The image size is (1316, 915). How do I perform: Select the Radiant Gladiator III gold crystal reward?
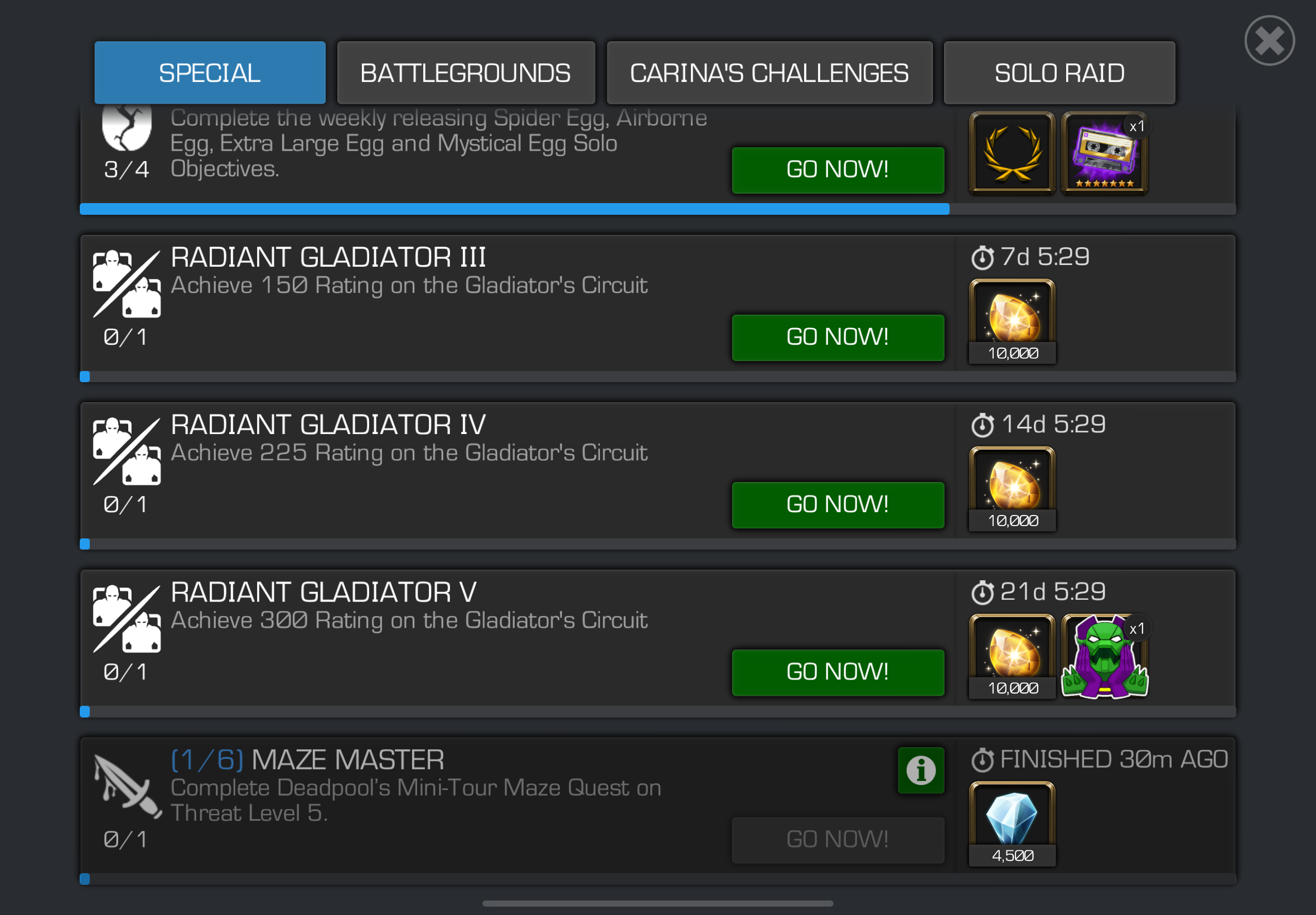[1012, 321]
